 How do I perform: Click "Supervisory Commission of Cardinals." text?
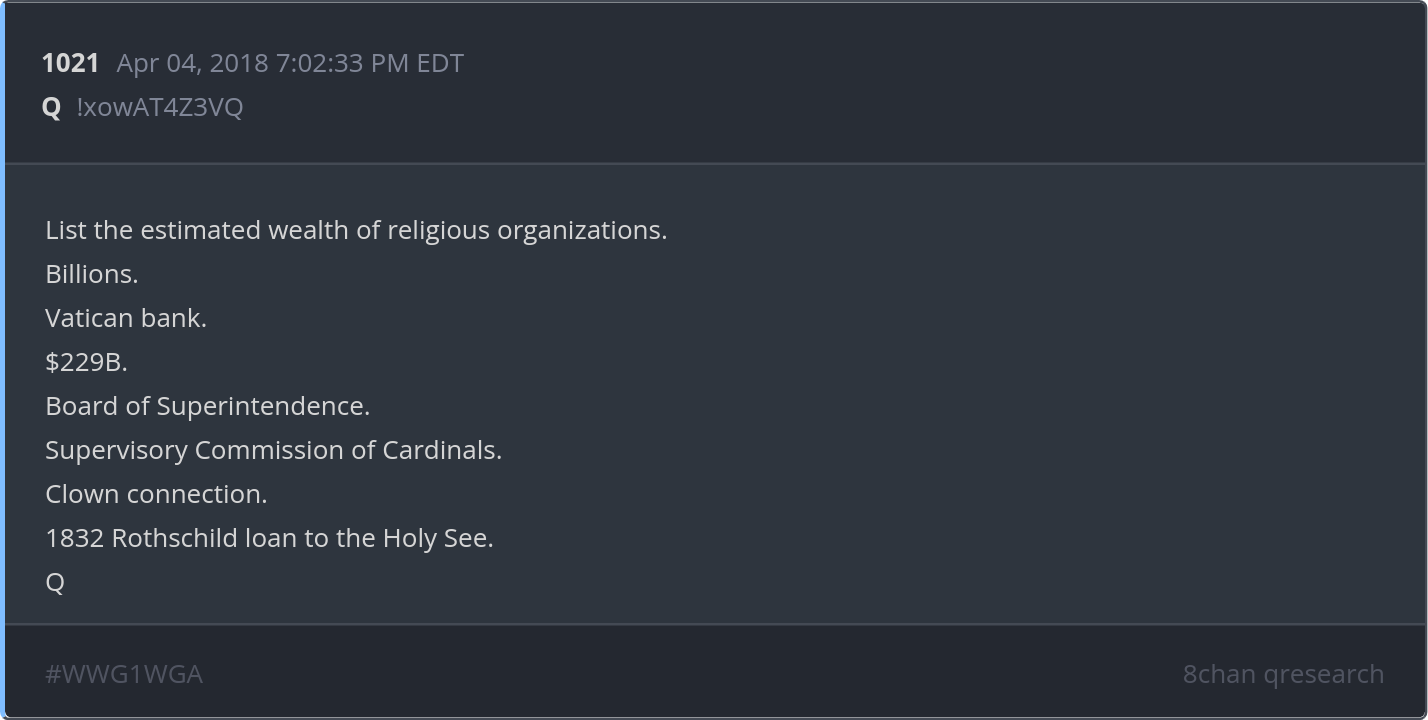[273, 450]
